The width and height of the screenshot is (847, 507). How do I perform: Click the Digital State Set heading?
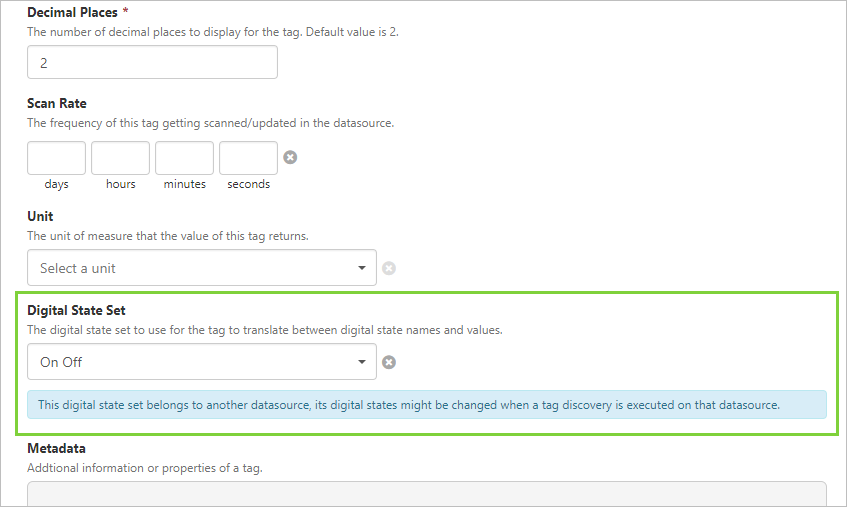pos(76,310)
